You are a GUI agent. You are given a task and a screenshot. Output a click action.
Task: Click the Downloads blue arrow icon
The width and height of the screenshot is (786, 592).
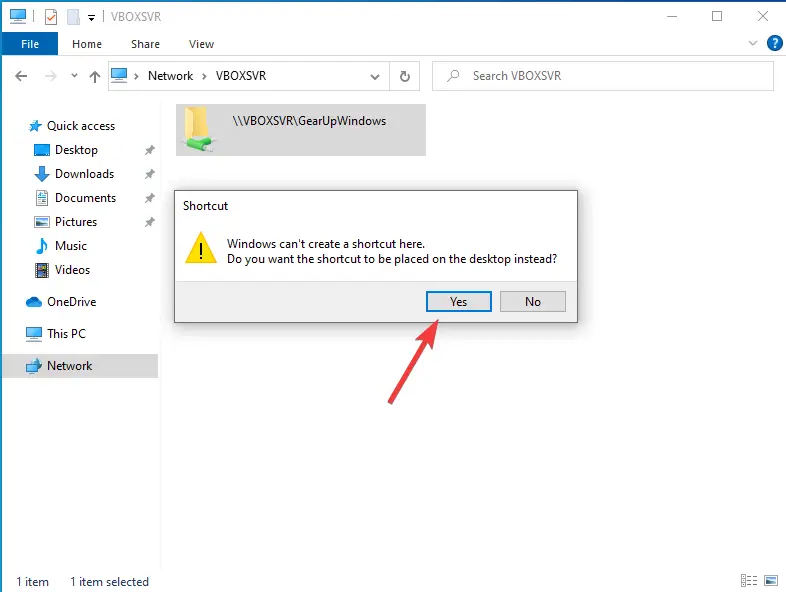coord(42,174)
